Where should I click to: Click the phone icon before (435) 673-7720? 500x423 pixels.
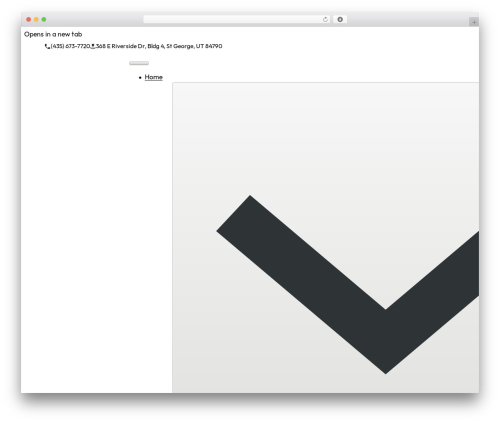(x=47, y=47)
